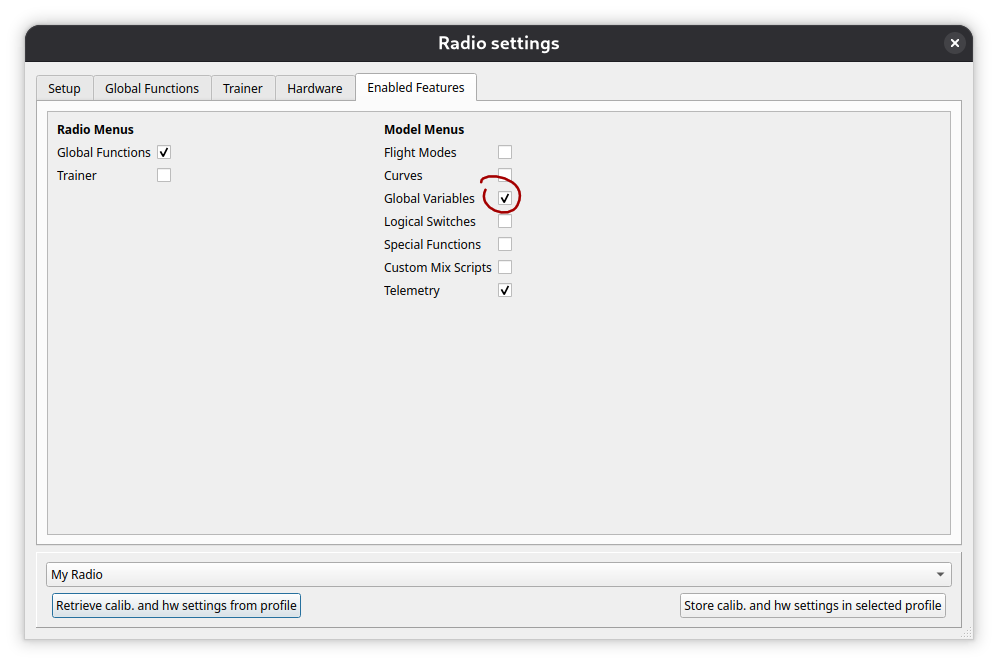Disable the Global Variables checkbox
The width and height of the screenshot is (998, 664).
click(505, 199)
